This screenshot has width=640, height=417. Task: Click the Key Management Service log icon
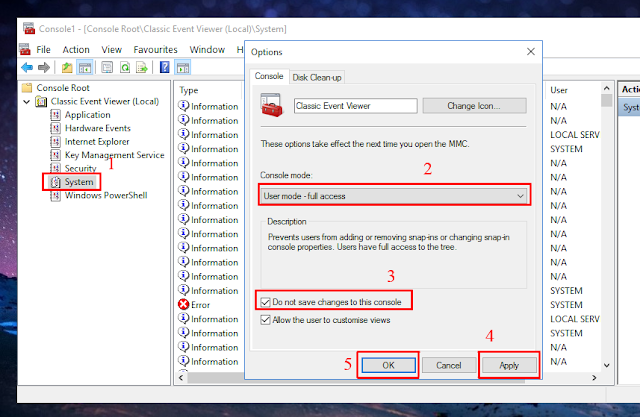click(56, 155)
